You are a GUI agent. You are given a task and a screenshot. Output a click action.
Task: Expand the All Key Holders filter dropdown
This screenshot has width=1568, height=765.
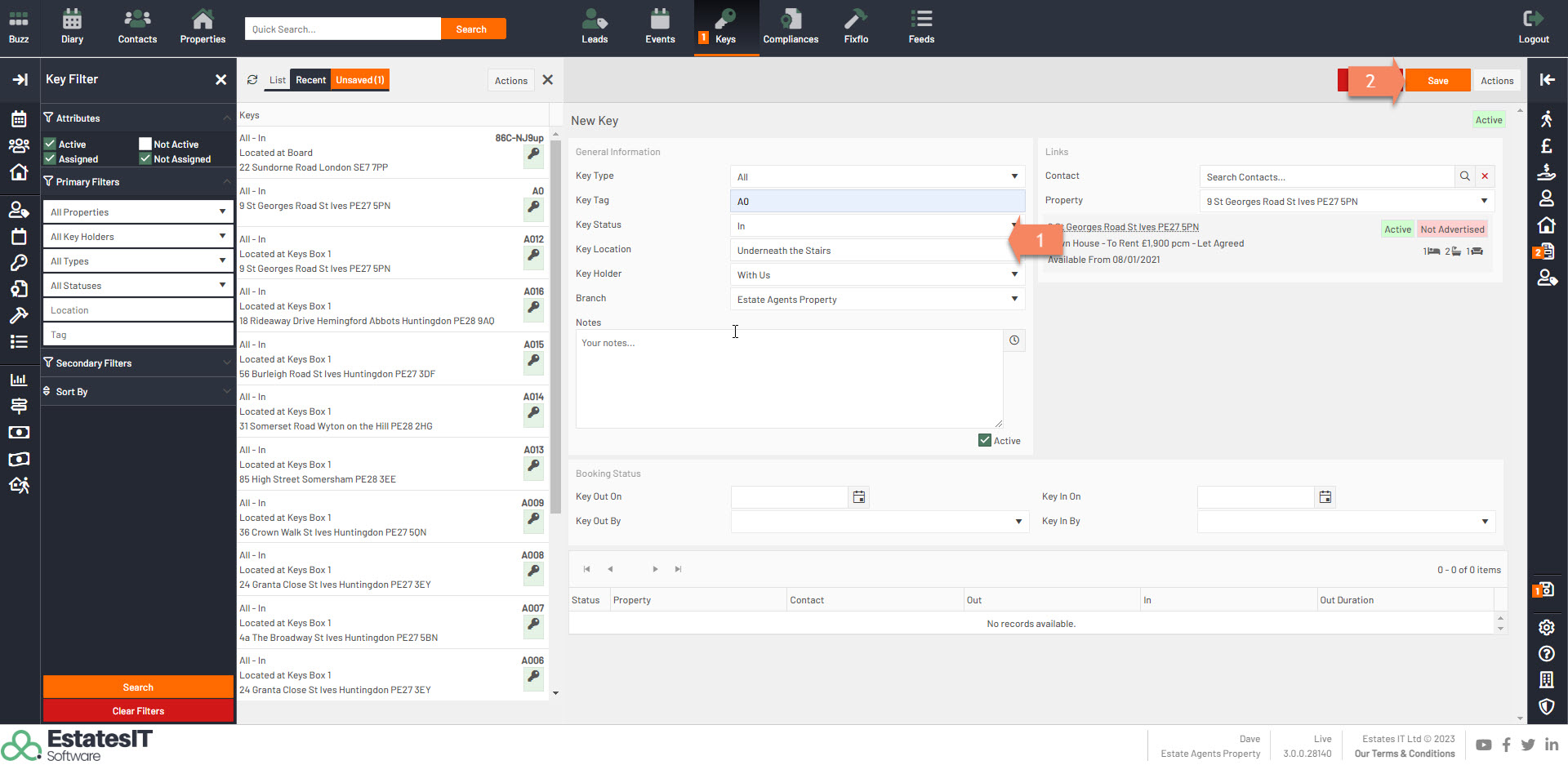(x=137, y=237)
